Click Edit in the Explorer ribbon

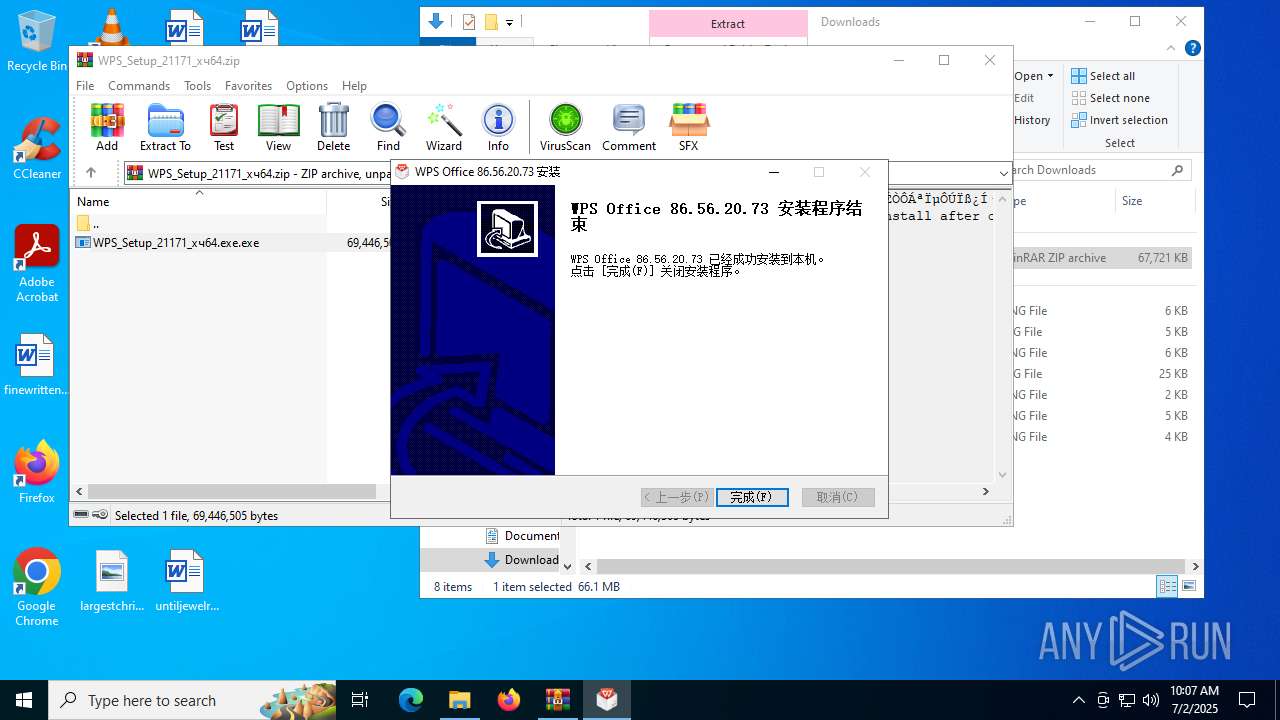pyautogui.click(x=1024, y=98)
